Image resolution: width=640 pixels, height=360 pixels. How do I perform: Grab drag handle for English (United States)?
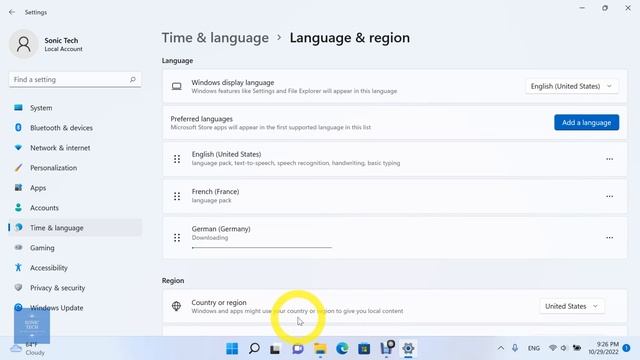(177, 159)
